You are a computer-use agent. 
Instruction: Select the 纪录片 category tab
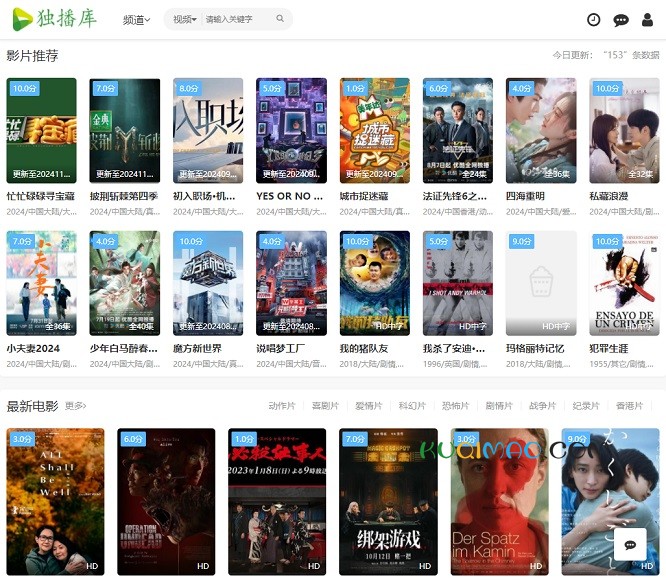tap(586, 406)
